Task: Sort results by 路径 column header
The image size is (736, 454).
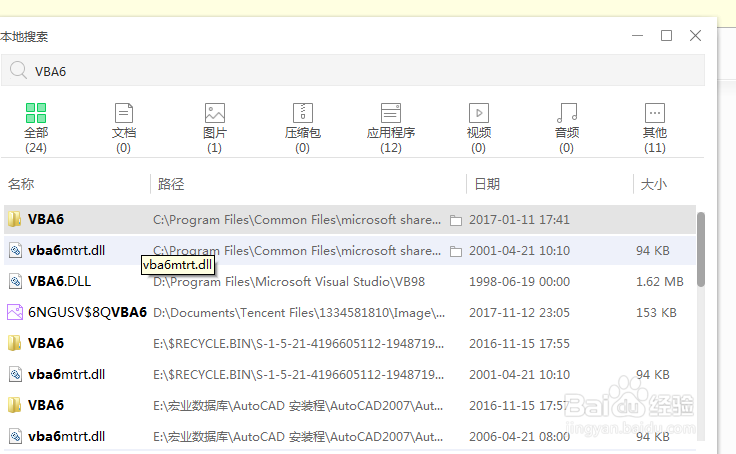Action: (171, 184)
